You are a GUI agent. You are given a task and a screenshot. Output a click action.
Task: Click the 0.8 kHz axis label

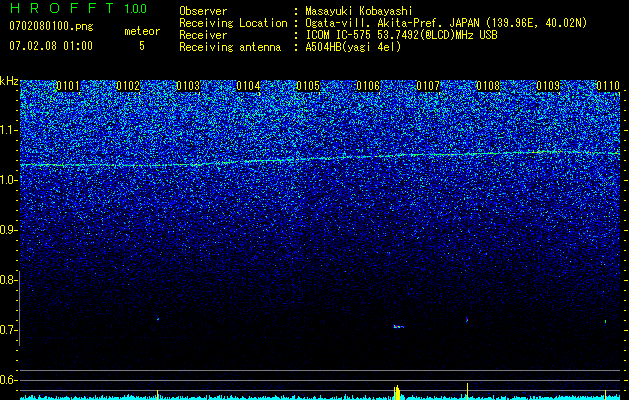click(8, 280)
